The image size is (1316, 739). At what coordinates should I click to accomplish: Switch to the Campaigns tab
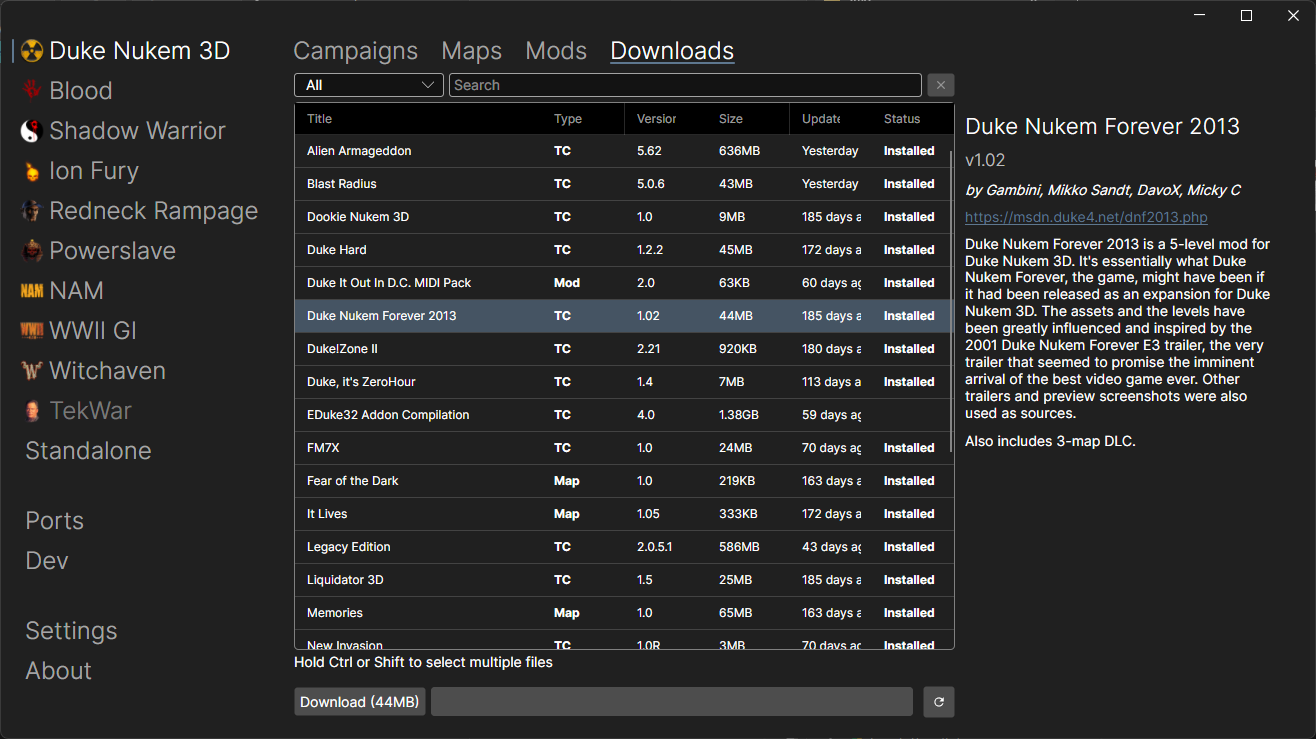(x=355, y=51)
